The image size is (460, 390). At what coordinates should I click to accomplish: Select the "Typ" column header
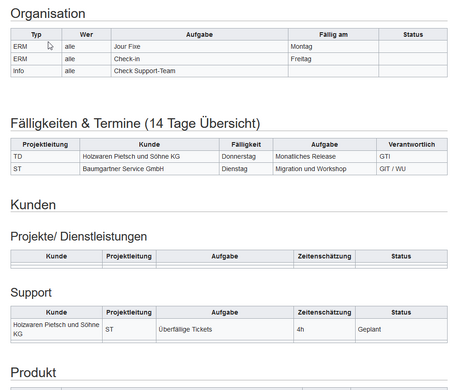[36, 35]
